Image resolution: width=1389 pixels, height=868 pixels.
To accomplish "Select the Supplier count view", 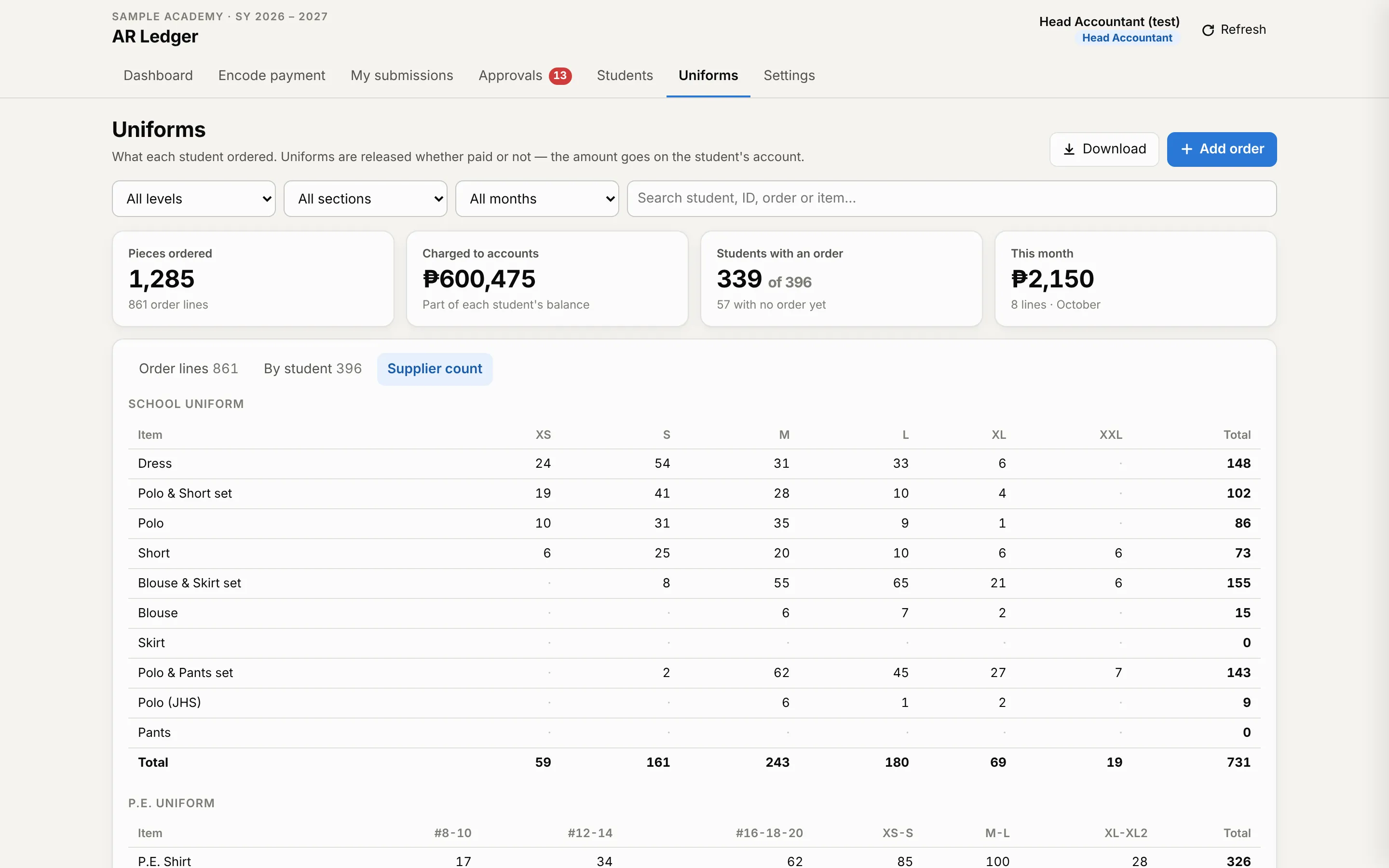I will pos(435,368).
